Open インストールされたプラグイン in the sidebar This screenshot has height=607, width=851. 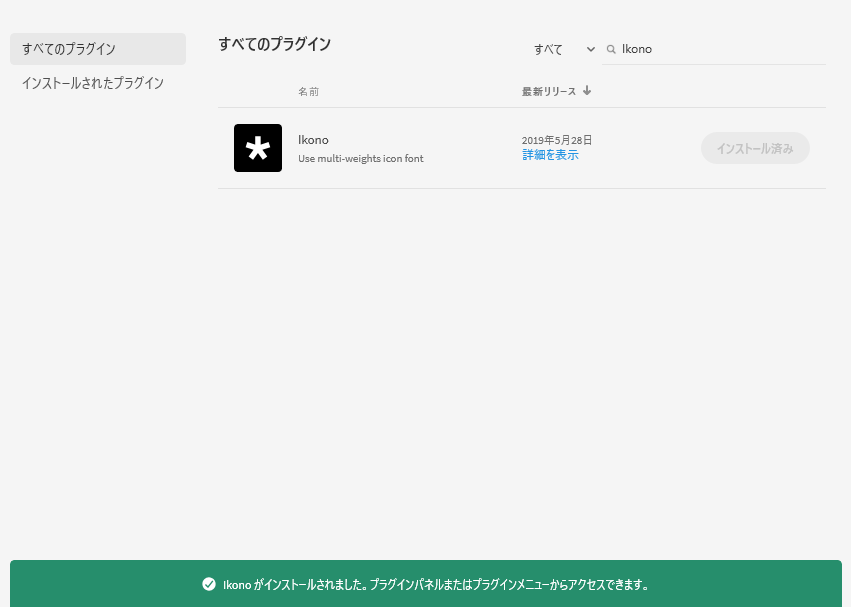93,83
